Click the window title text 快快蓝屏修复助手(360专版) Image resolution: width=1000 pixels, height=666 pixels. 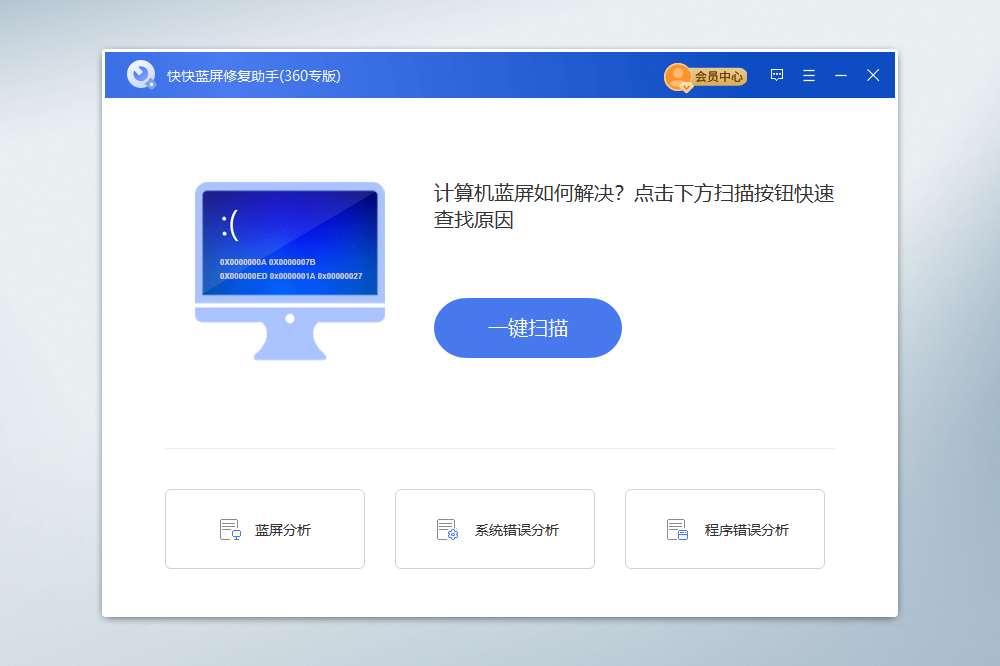(254, 76)
